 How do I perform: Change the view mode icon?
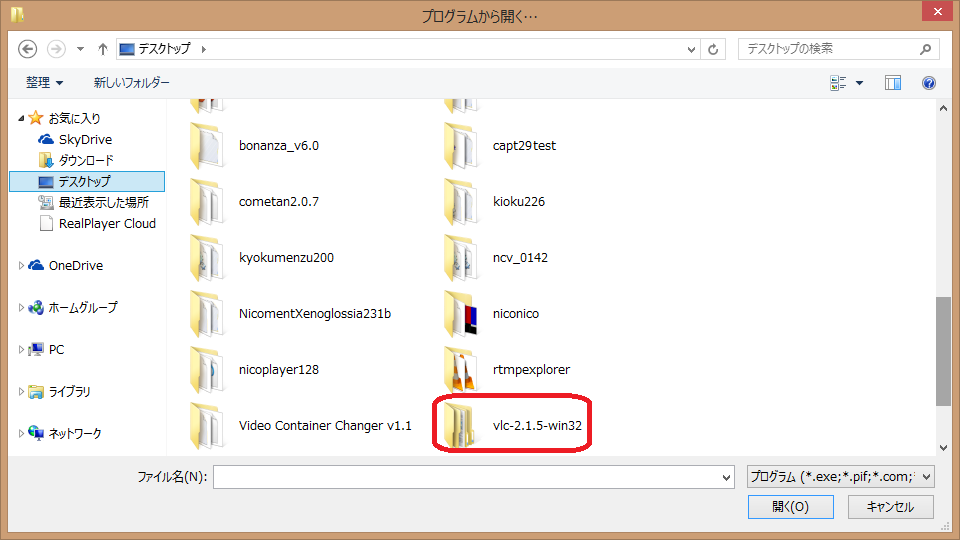838,83
